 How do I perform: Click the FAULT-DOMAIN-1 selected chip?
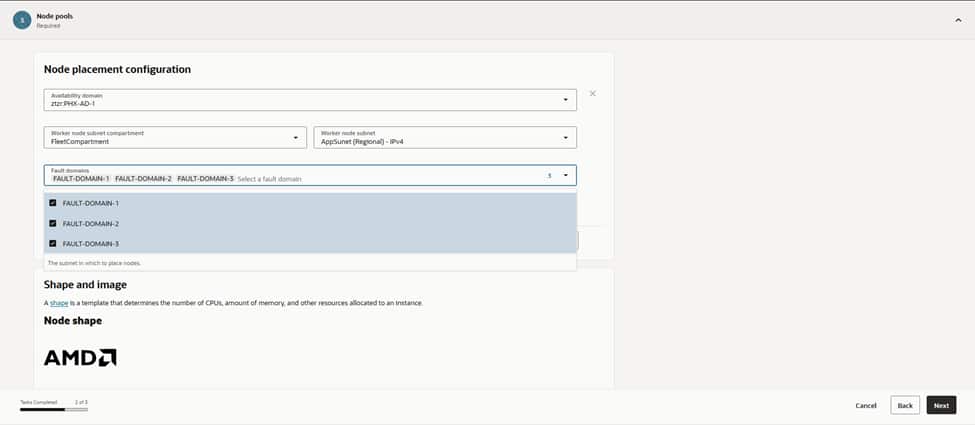tap(81, 179)
